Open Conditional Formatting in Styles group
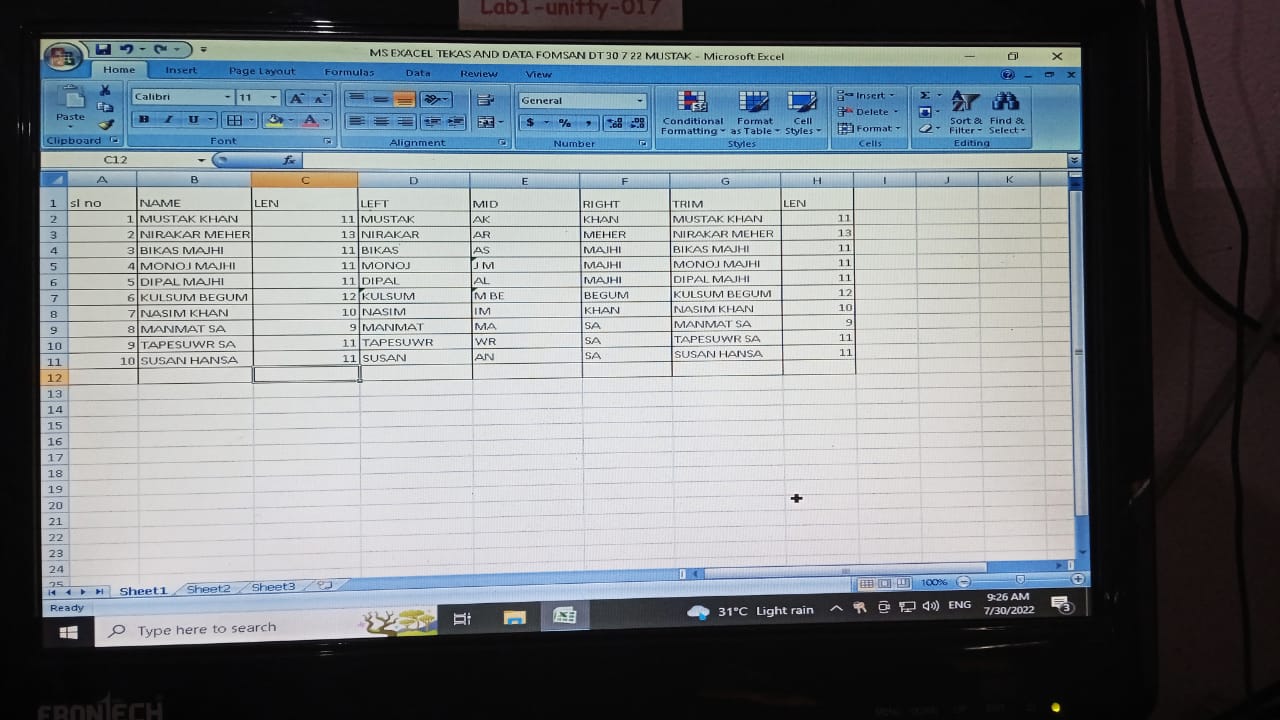 (692, 112)
